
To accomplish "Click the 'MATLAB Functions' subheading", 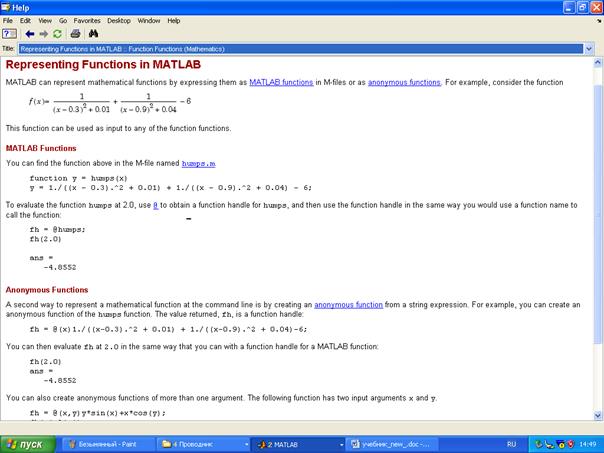I will click(x=41, y=148).
